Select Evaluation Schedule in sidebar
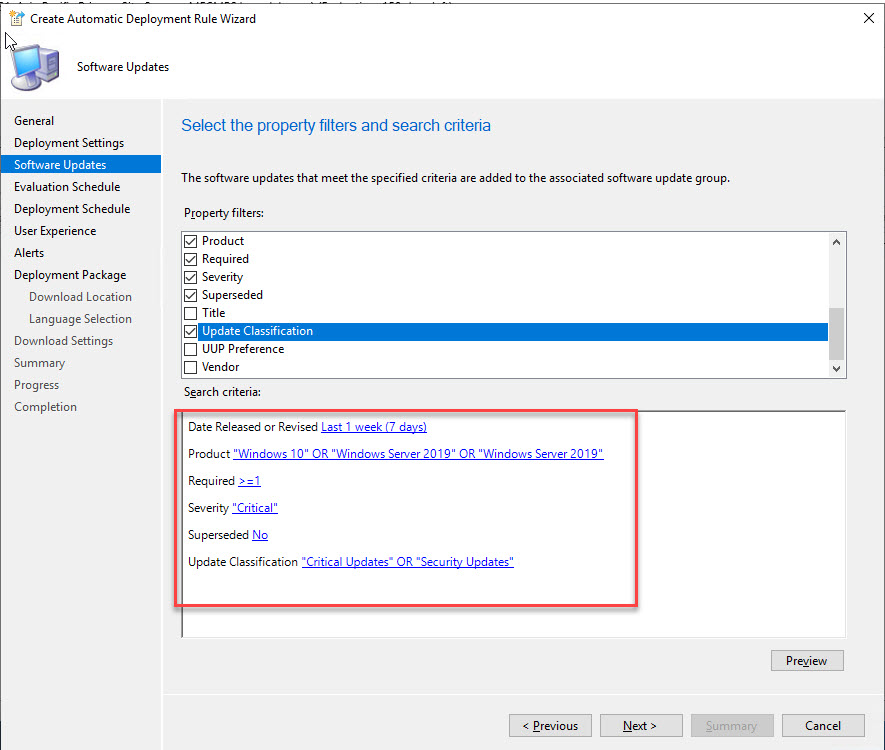Viewport: 885px width, 750px height. [67, 187]
